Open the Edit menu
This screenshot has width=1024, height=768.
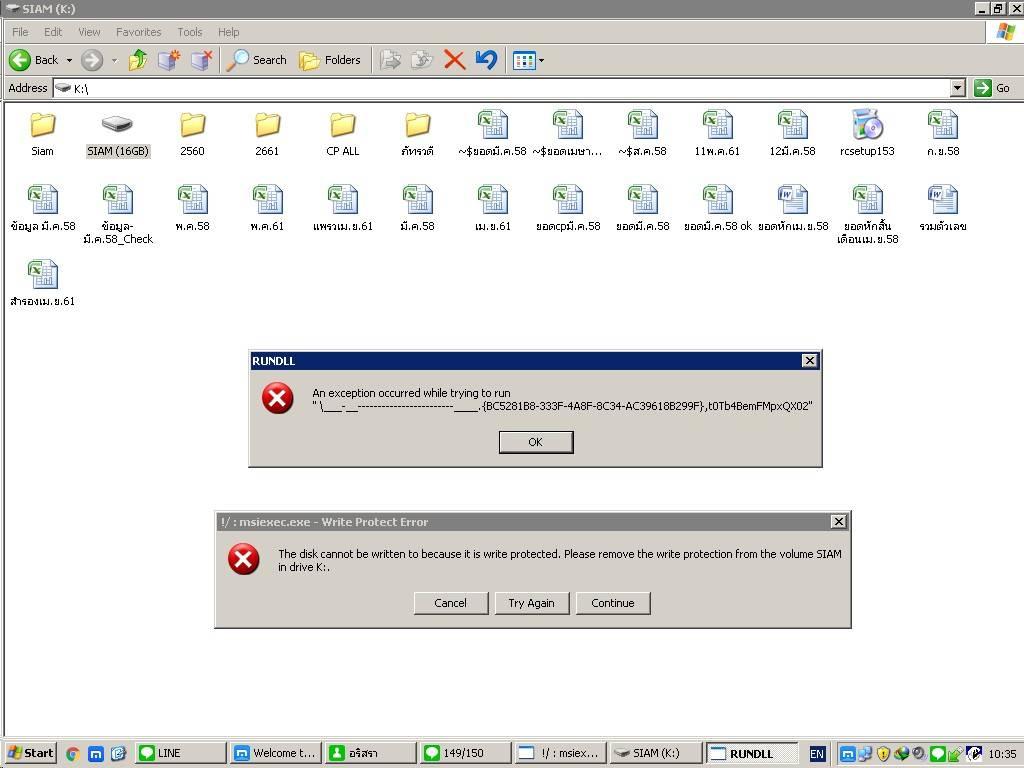pos(53,32)
